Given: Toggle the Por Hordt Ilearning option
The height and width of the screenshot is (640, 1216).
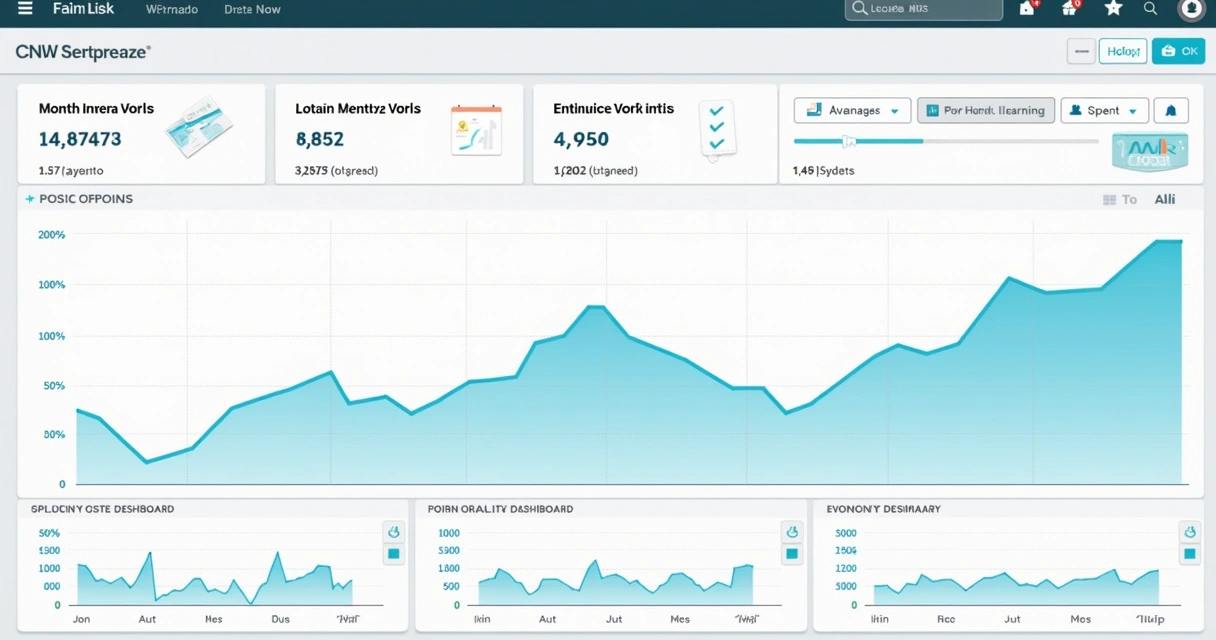Looking at the screenshot, I should [x=985, y=110].
